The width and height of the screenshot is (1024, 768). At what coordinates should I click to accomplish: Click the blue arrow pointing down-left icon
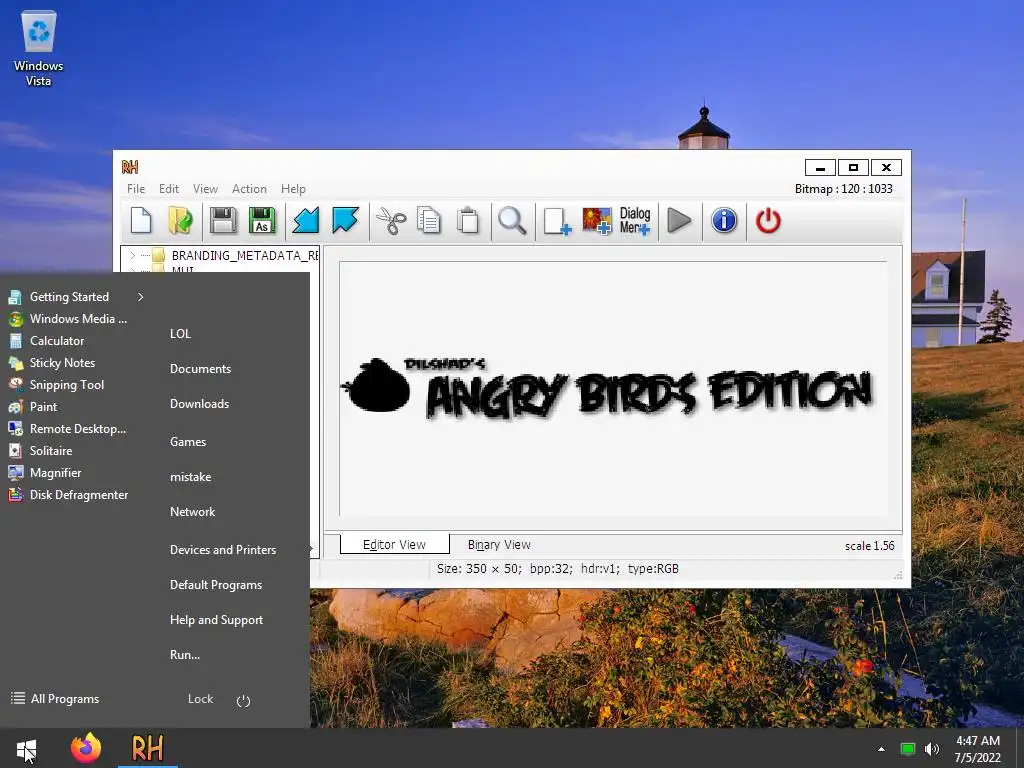306,221
